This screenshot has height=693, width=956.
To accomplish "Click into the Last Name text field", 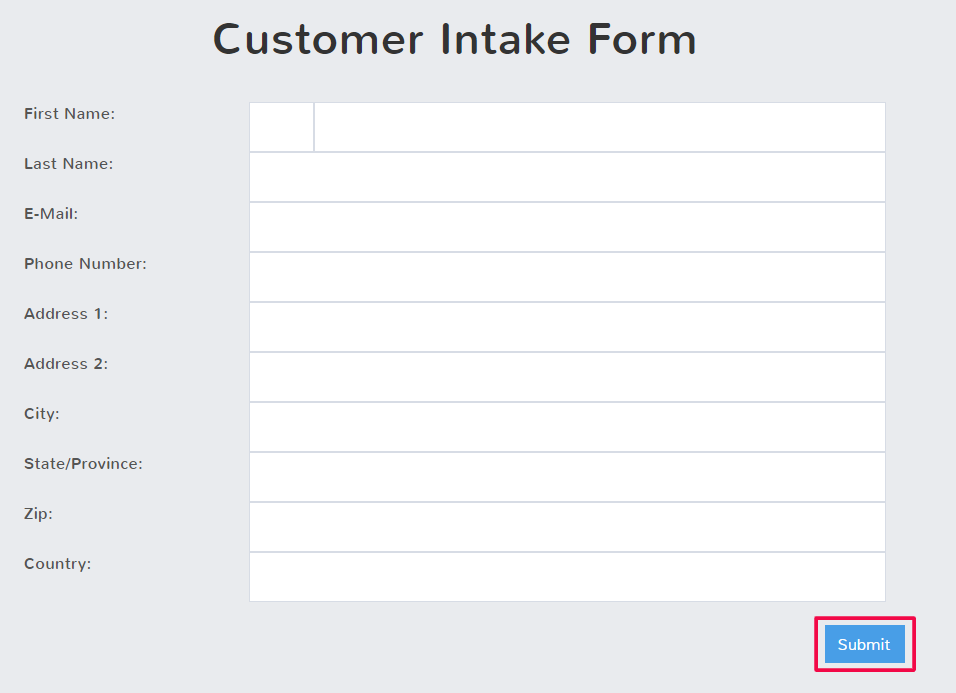I will [567, 177].
